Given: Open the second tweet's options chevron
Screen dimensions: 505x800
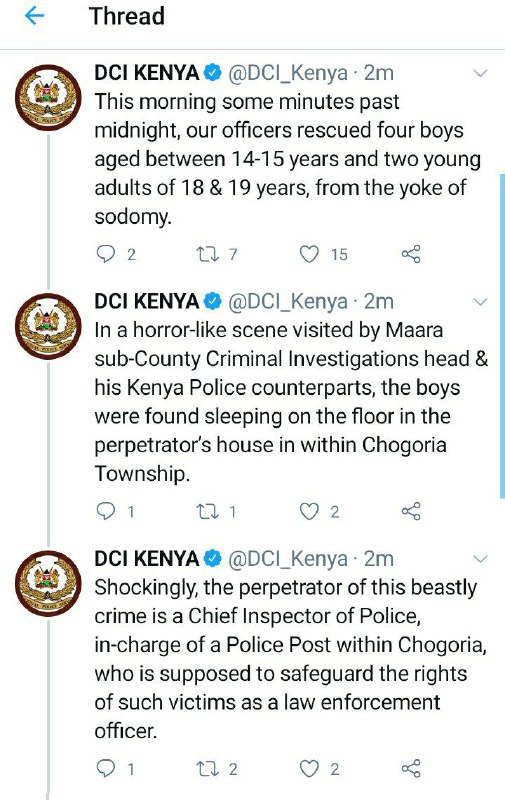Looking at the screenshot, I should pos(480,302).
